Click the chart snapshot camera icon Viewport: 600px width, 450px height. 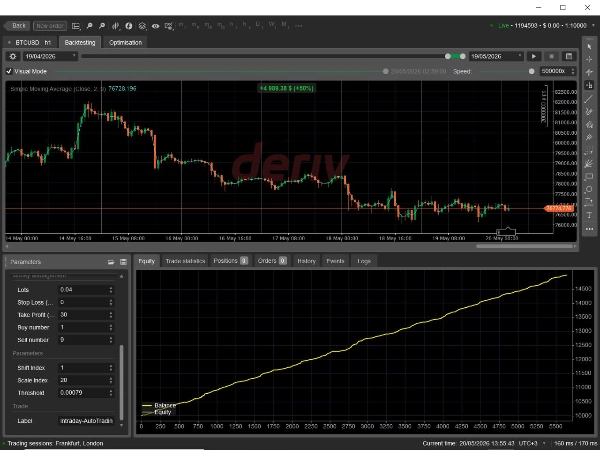tap(168, 26)
